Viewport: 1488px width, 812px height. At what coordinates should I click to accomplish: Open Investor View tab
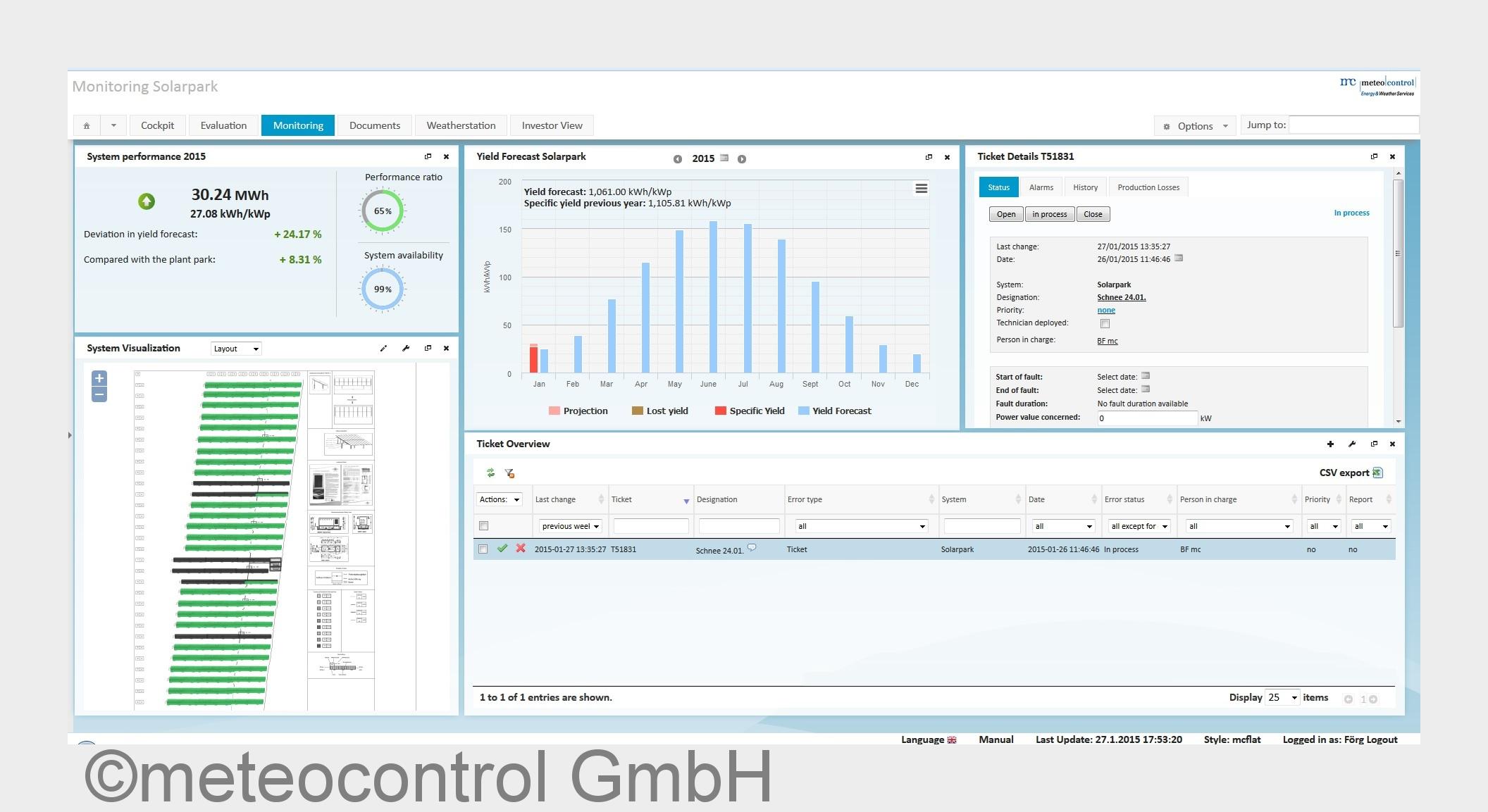click(x=552, y=125)
